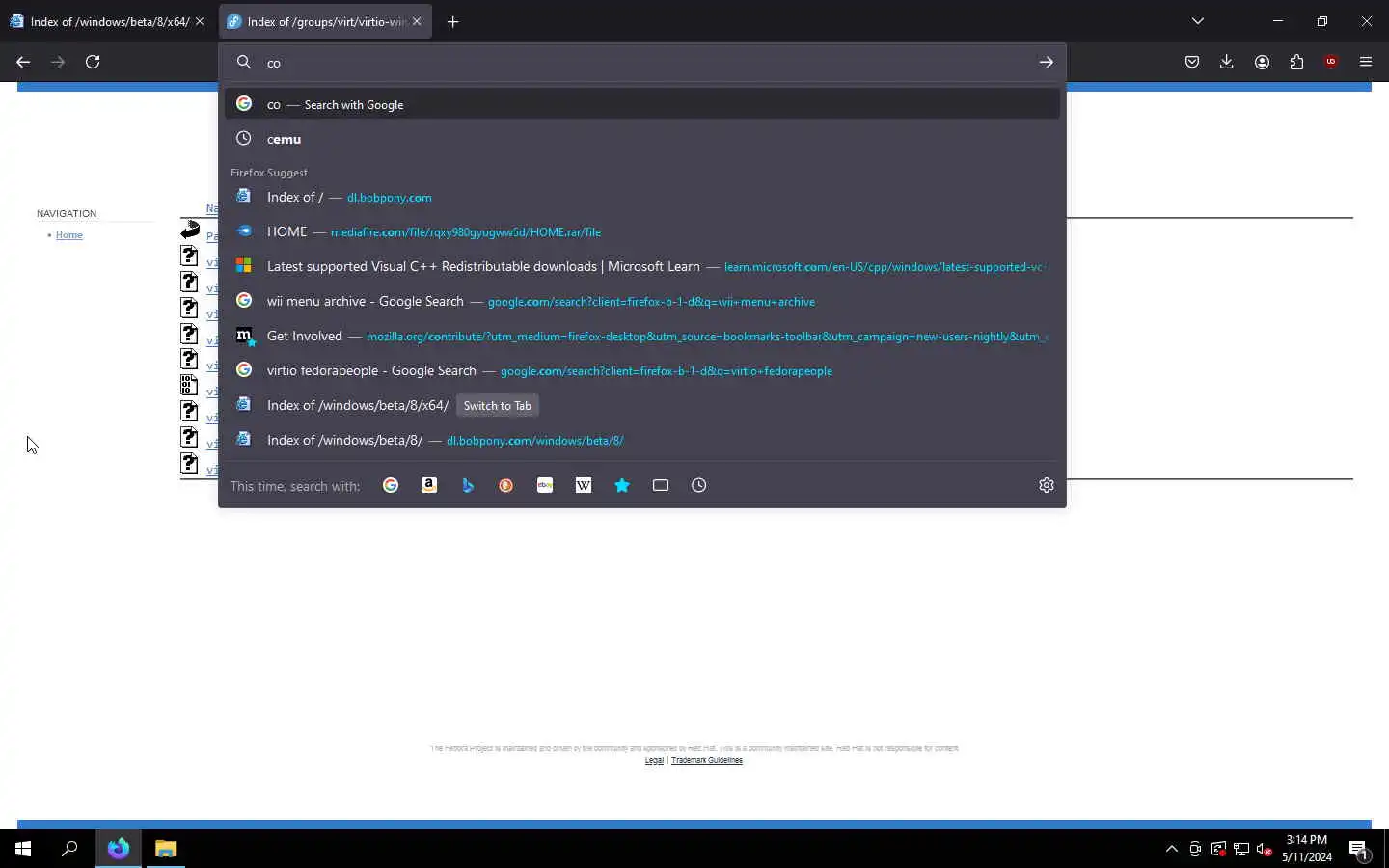The width and height of the screenshot is (1389, 868).
Task: Open a new tab with plus button
Action: [x=453, y=21]
